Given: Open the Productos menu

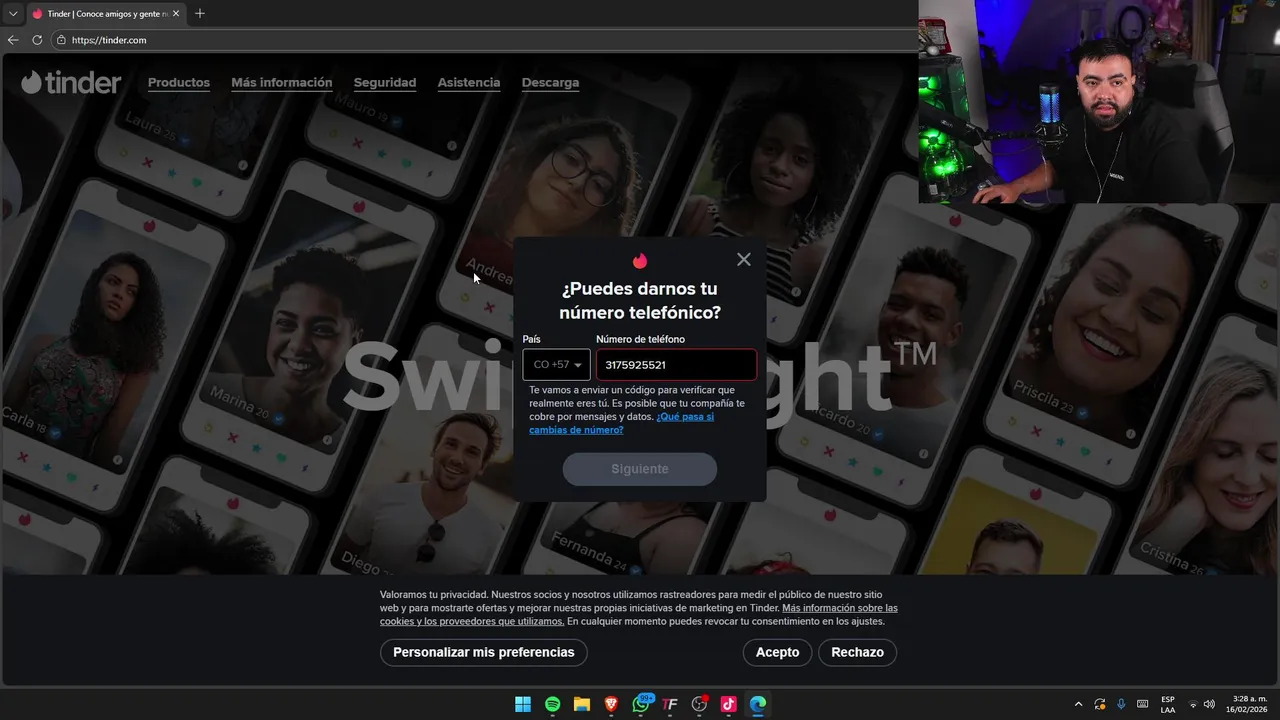Looking at the screenshot, I should (x=179, y=83).
